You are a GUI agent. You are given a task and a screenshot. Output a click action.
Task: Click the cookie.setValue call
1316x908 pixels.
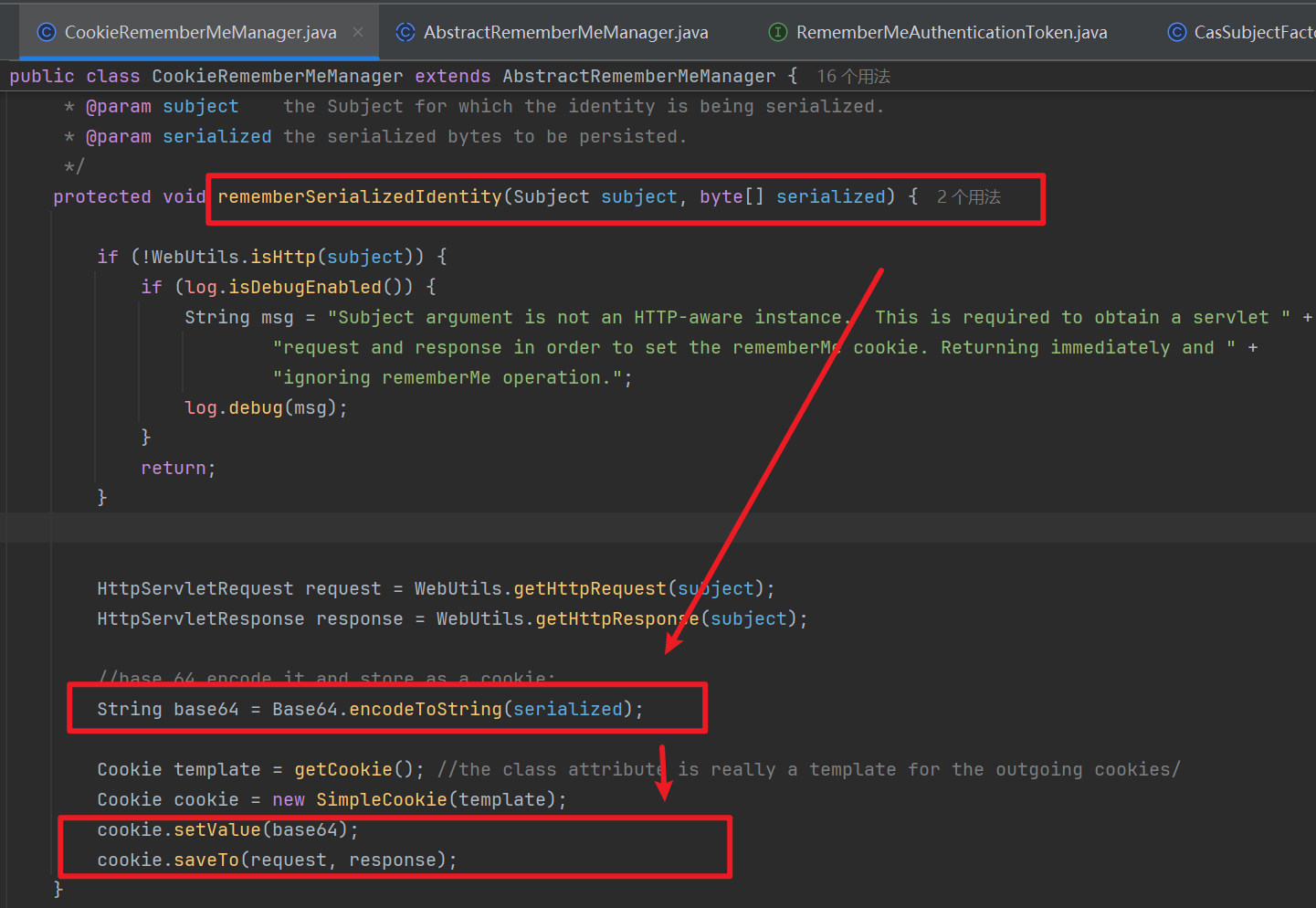[x=217, y=830]
